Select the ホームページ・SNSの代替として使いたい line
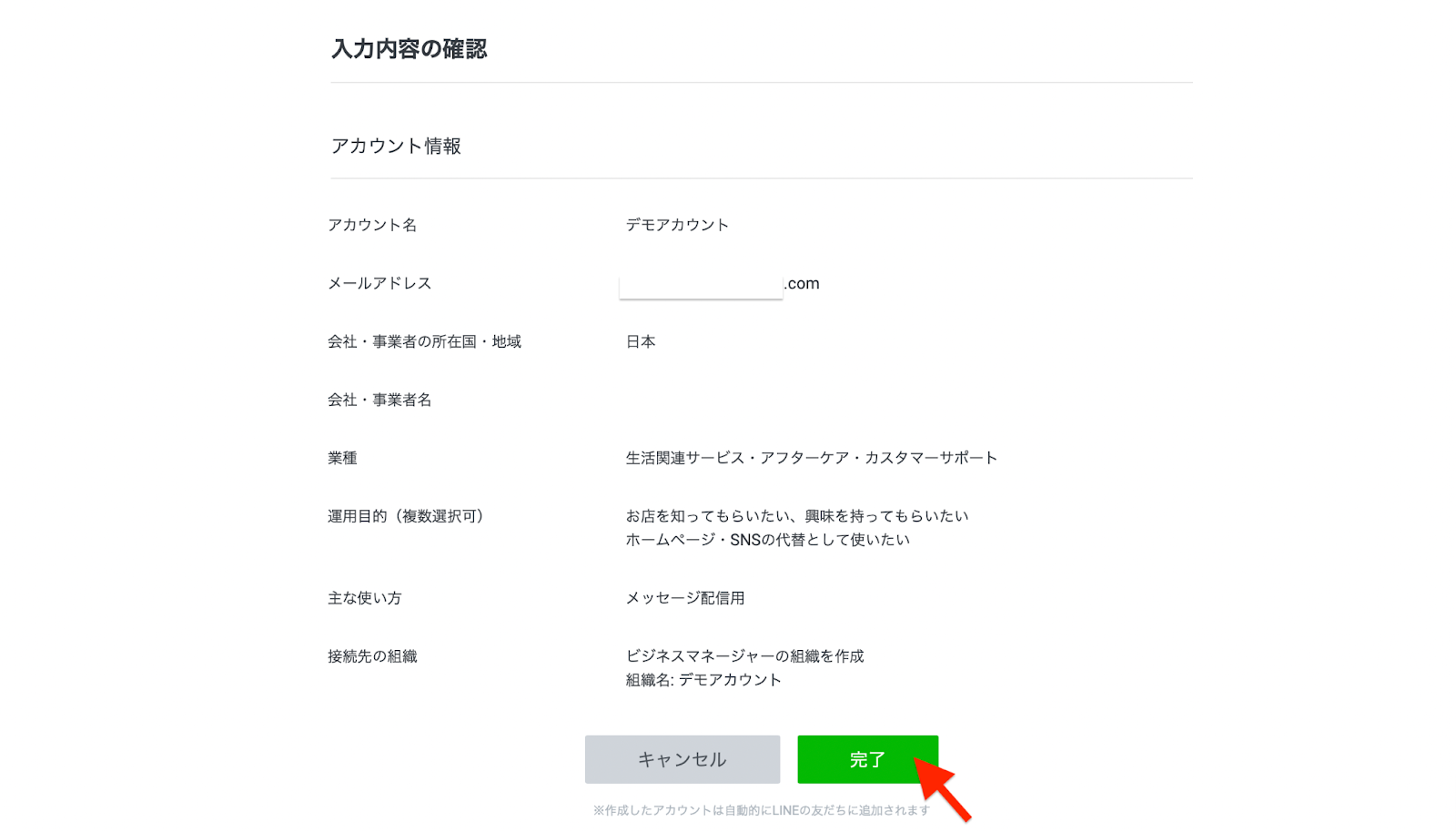 [x=767, y=540]
